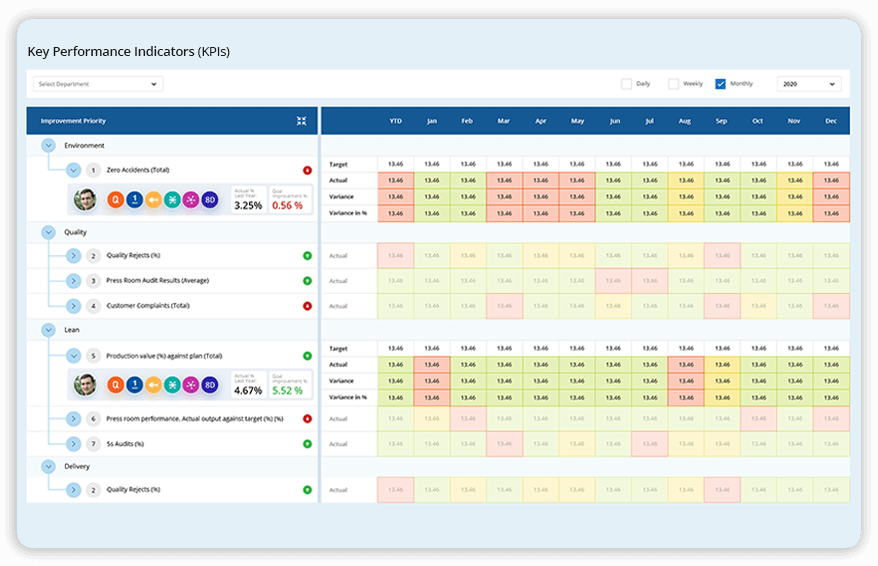
Task: Open the purple 8D icon under Zero Accidents
Action: [x=209, y=200]
